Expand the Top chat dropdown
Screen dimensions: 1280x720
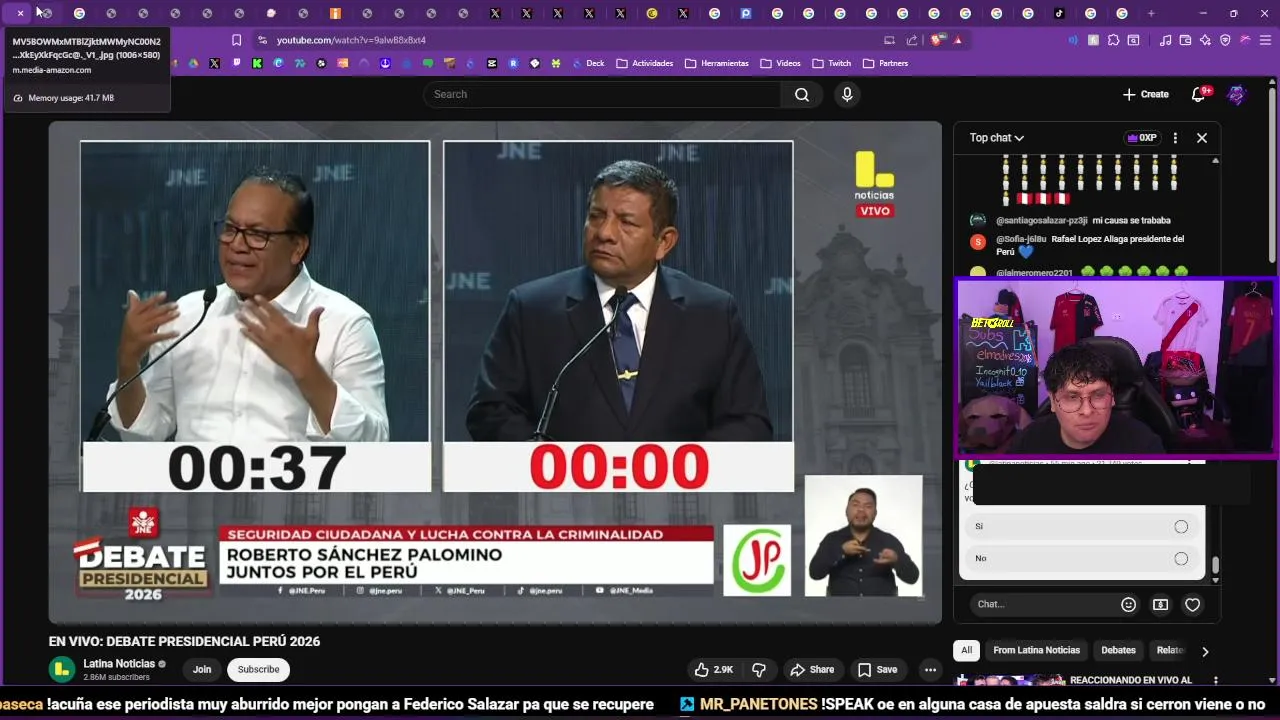997,138
